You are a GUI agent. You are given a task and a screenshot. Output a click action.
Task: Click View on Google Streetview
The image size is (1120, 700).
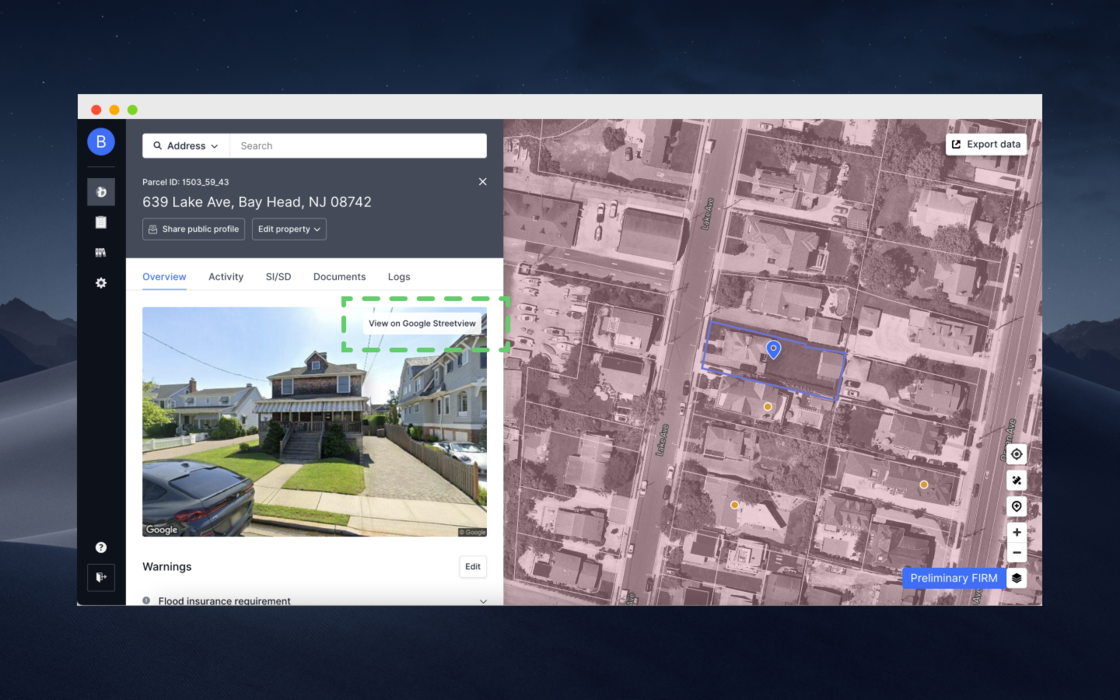(x=422, y=324)
